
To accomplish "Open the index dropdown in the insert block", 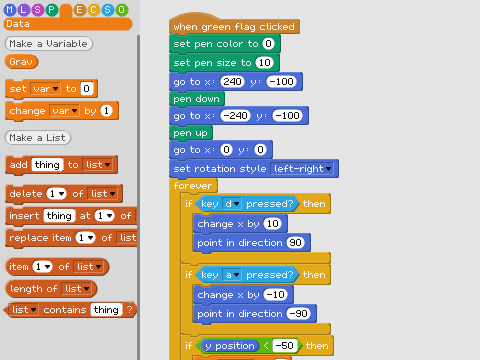I will pyautogui.click(x=105, y=216).
